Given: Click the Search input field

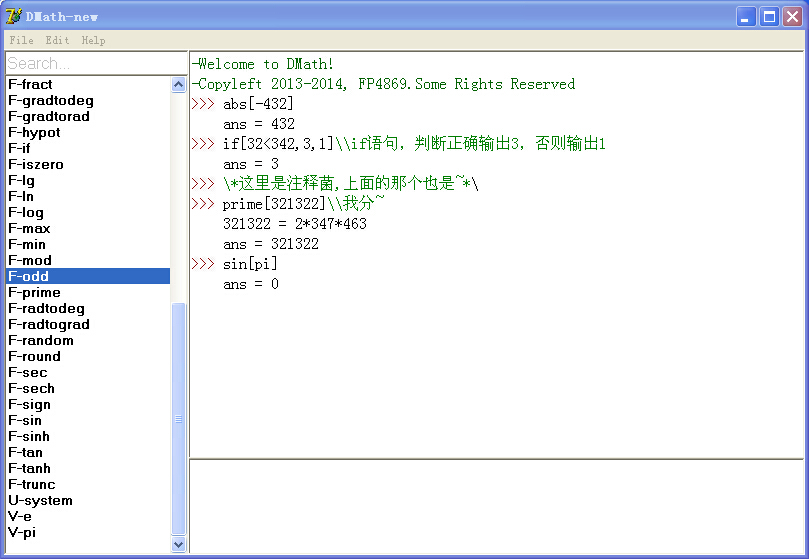Looking at the screenshot, I should 96,63.
